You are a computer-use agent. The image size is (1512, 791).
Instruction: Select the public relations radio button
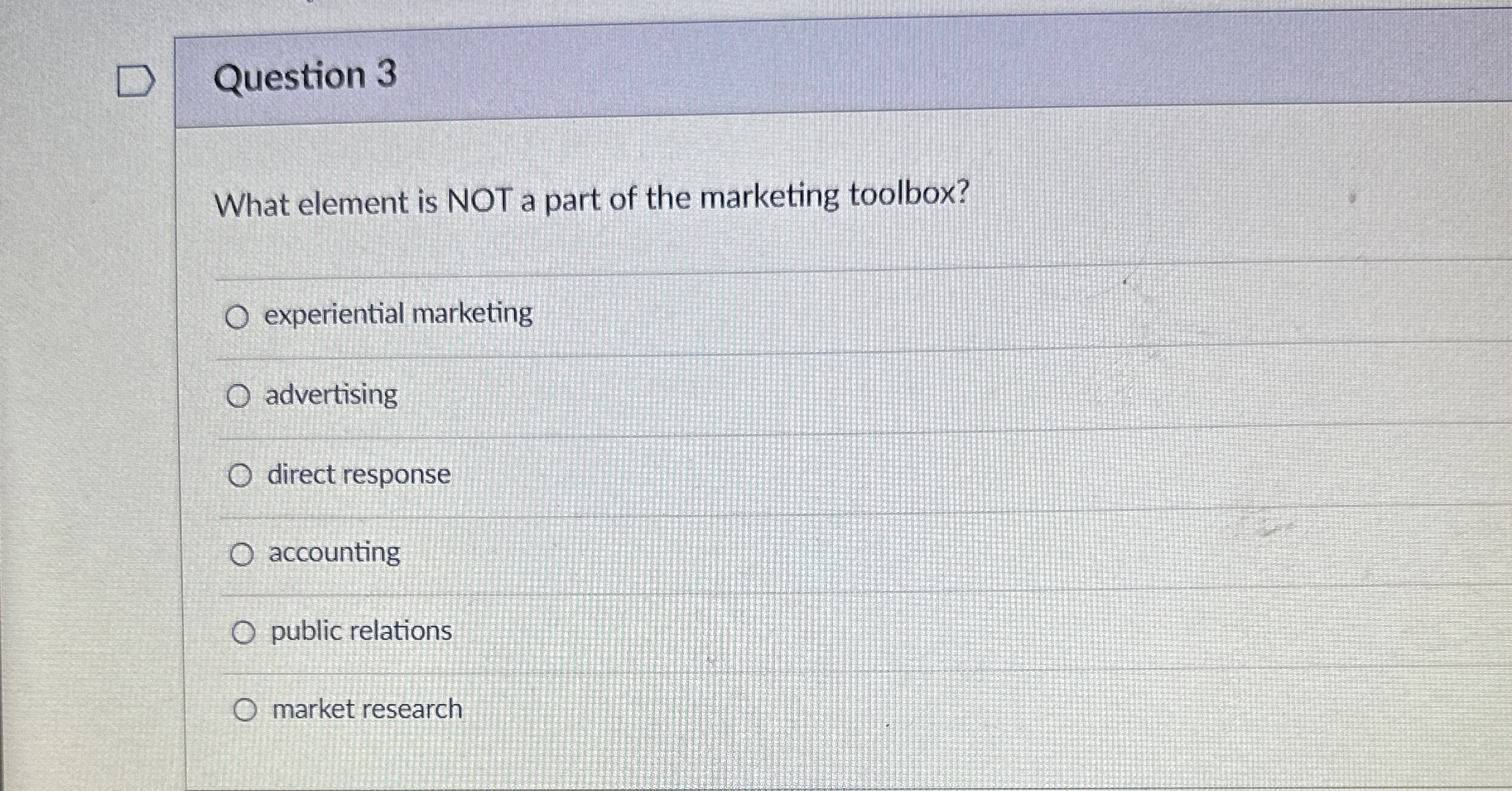tap(243, 632)
